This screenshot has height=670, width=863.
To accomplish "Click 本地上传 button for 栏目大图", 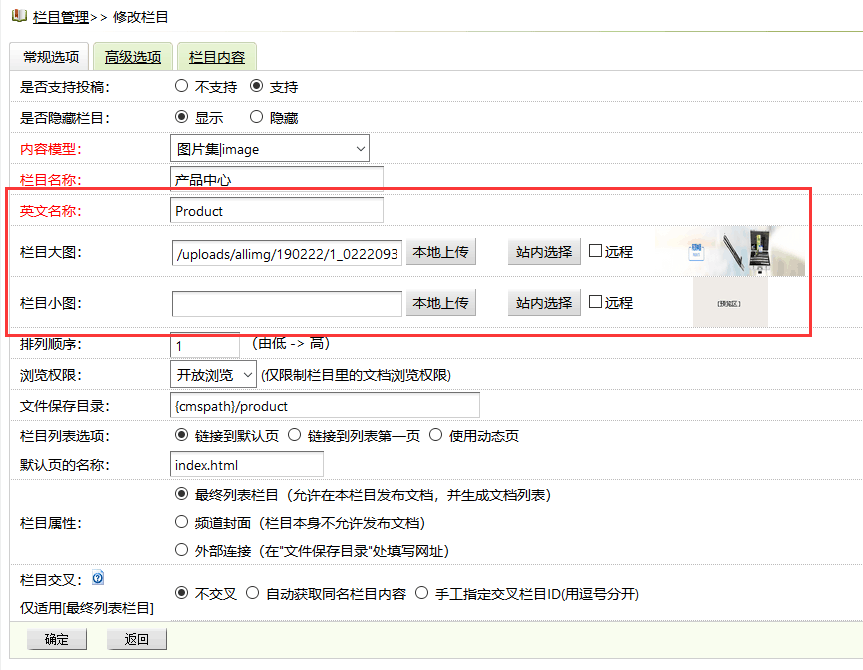I will tap(440, 252).
